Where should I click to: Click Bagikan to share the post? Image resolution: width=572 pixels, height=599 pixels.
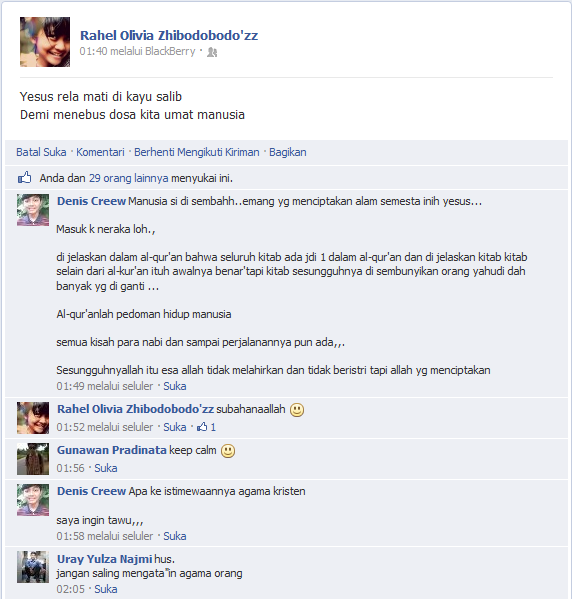point(288,152)
